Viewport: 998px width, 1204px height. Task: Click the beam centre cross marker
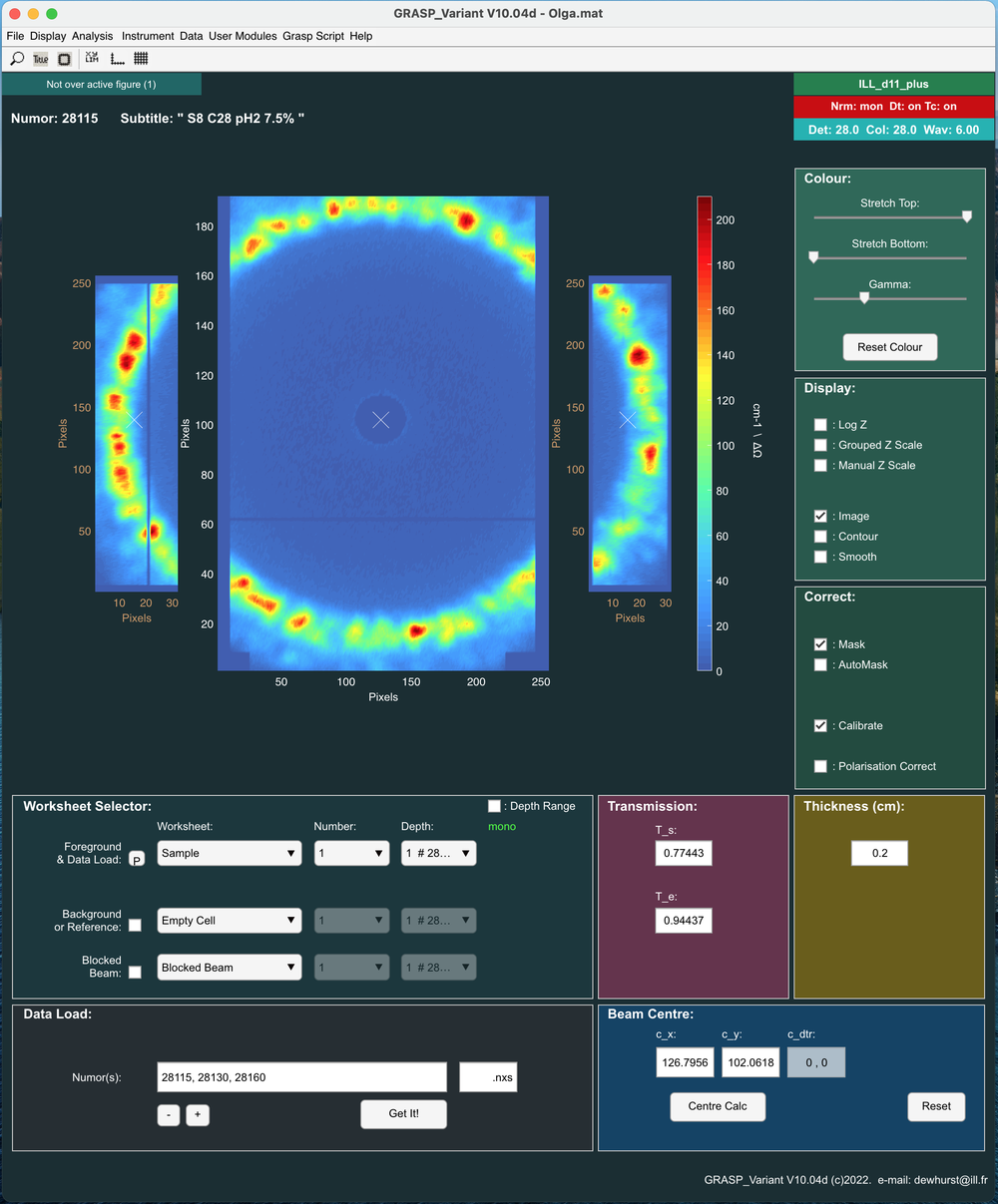point(380,420)
